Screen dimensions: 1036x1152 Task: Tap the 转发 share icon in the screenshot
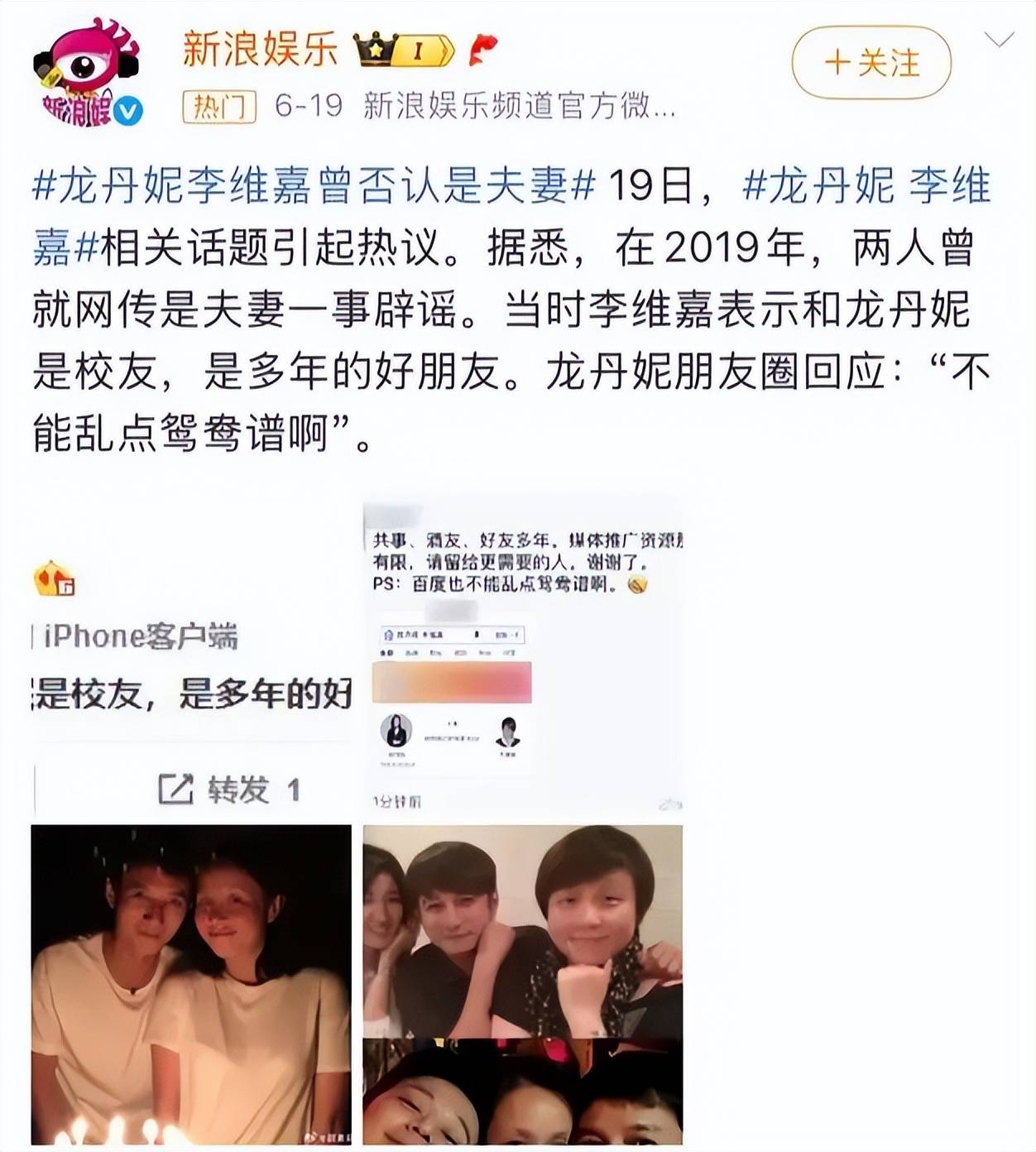(176, 790)
